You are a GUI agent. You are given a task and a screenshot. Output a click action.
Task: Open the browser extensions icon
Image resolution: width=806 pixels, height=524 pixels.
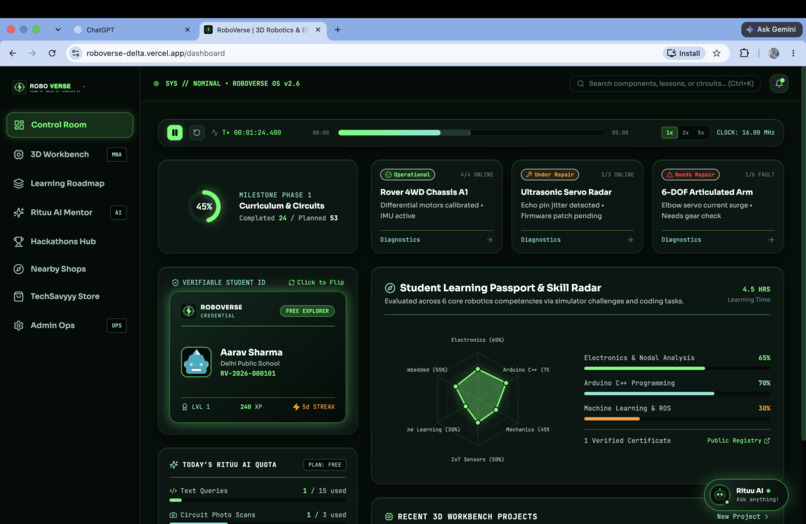tap(744, 53)
